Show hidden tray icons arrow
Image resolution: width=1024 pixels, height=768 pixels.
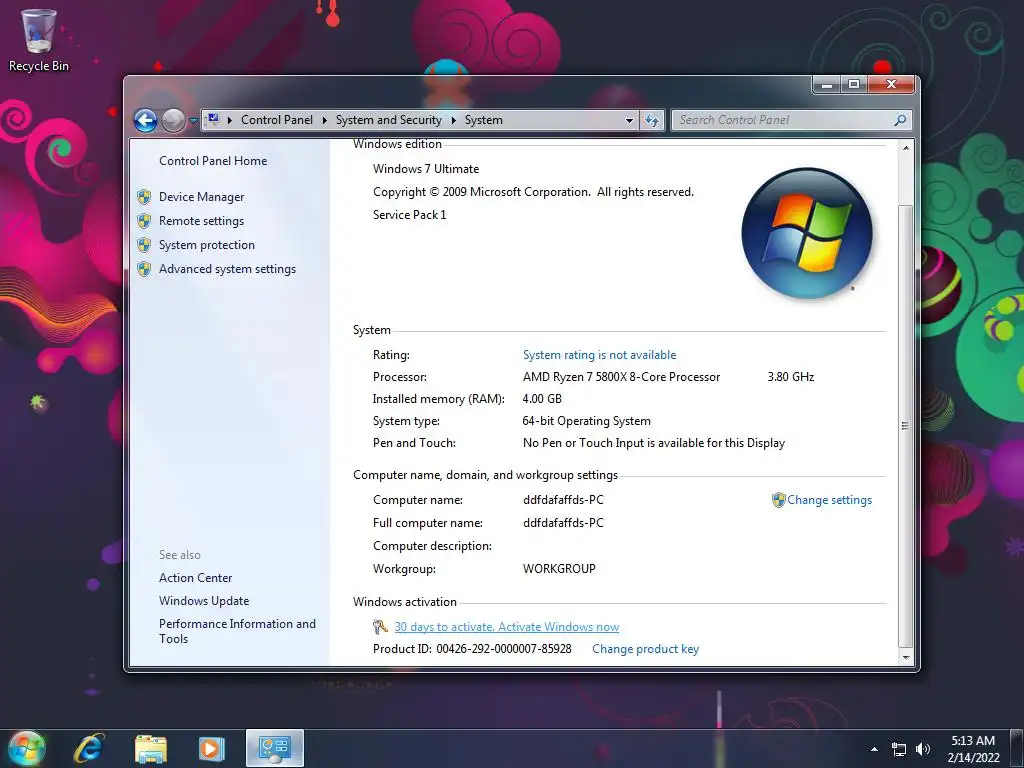874,749
